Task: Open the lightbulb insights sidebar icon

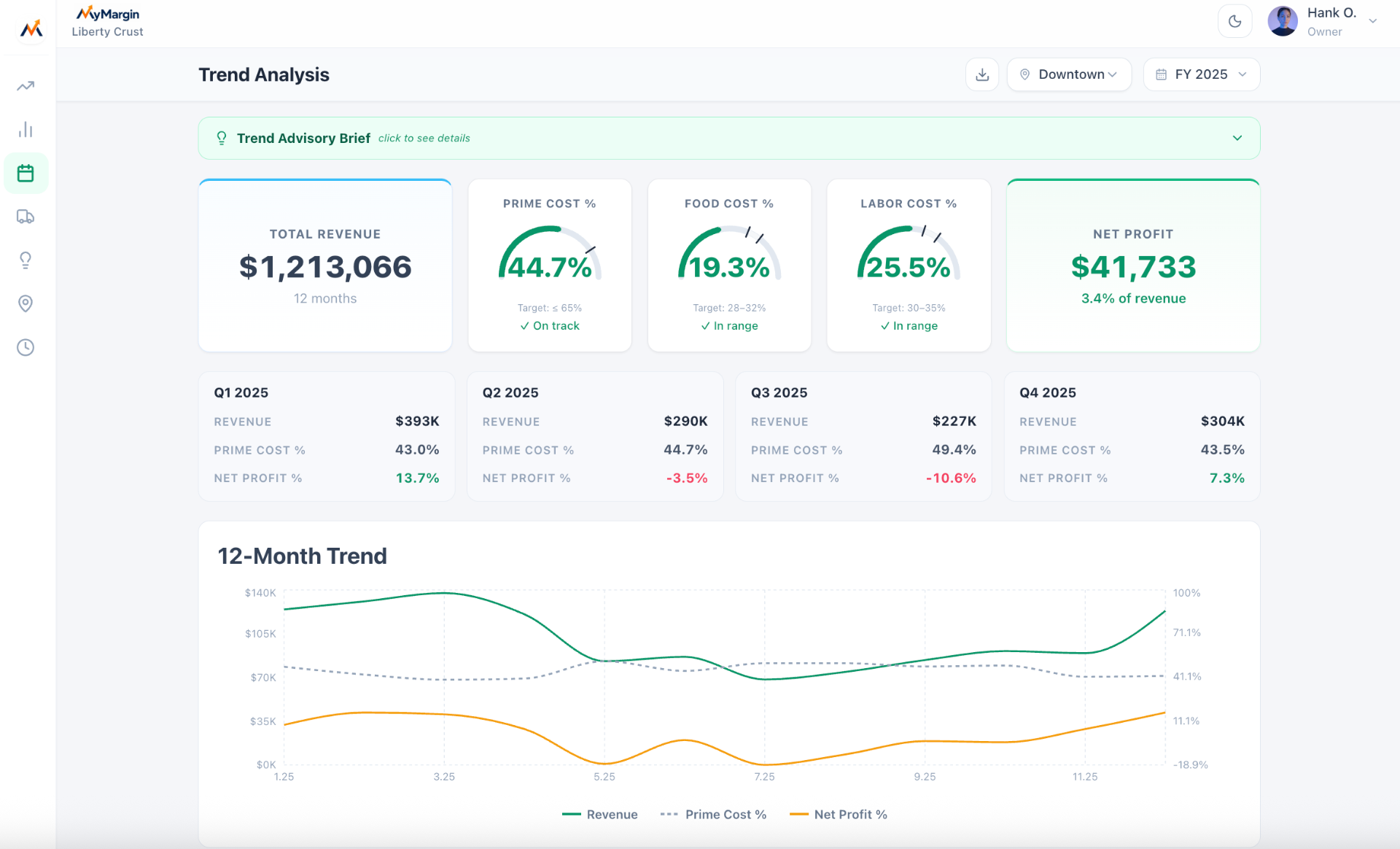Action: [x=26, y=260]
